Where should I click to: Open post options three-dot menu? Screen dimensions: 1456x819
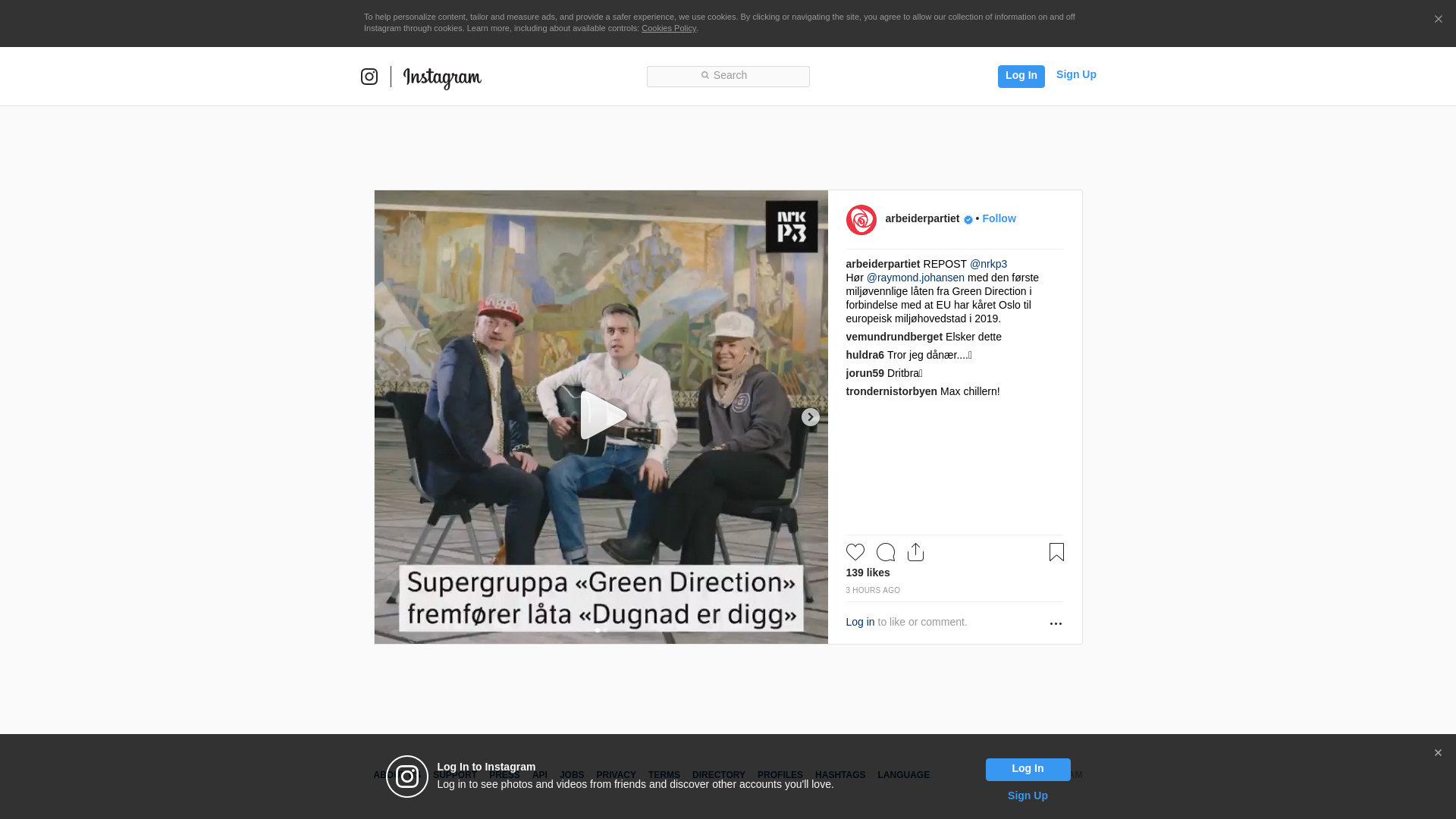click(x=1056, y=623)
